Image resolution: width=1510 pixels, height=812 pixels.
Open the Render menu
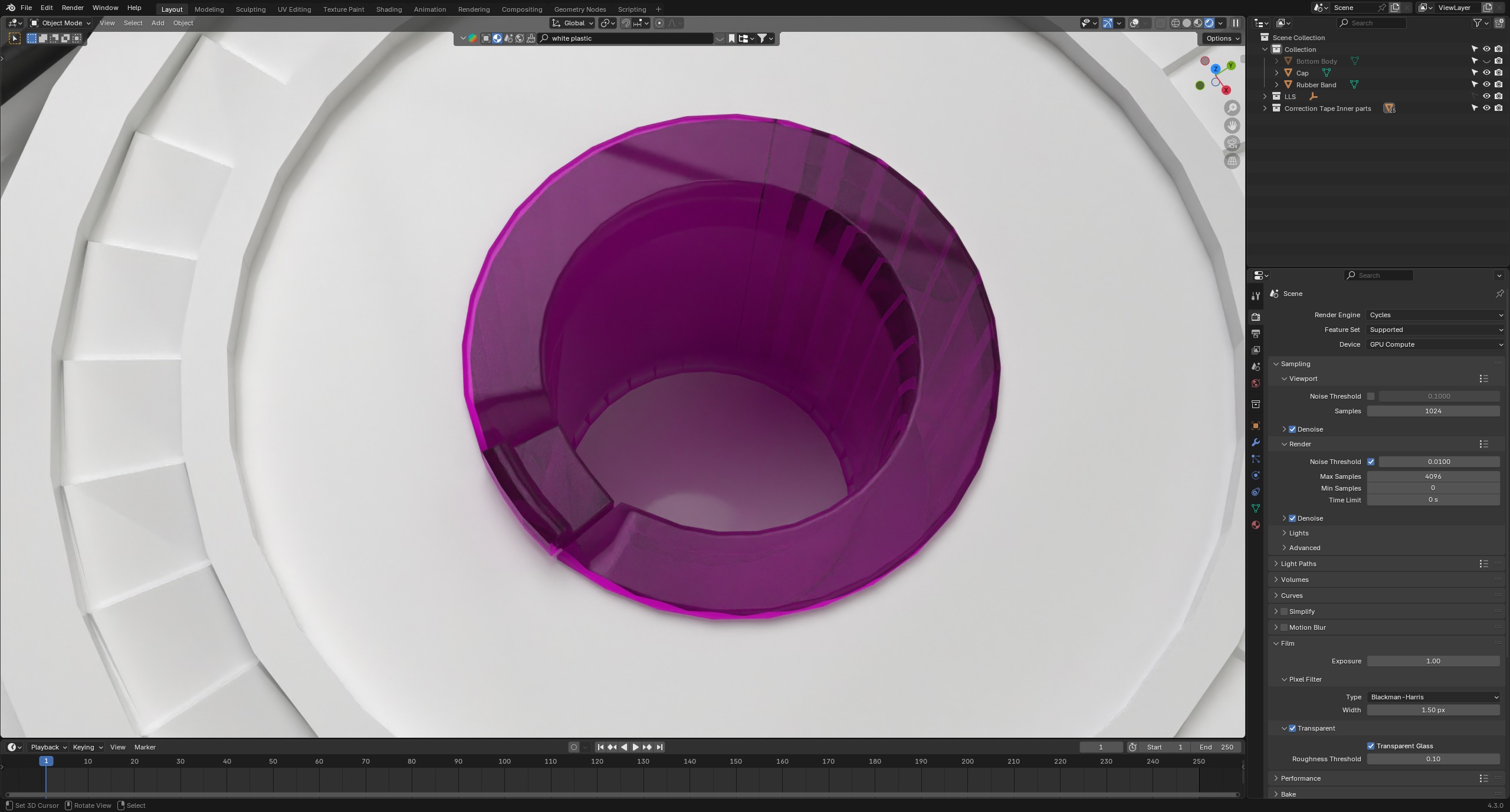73,8
